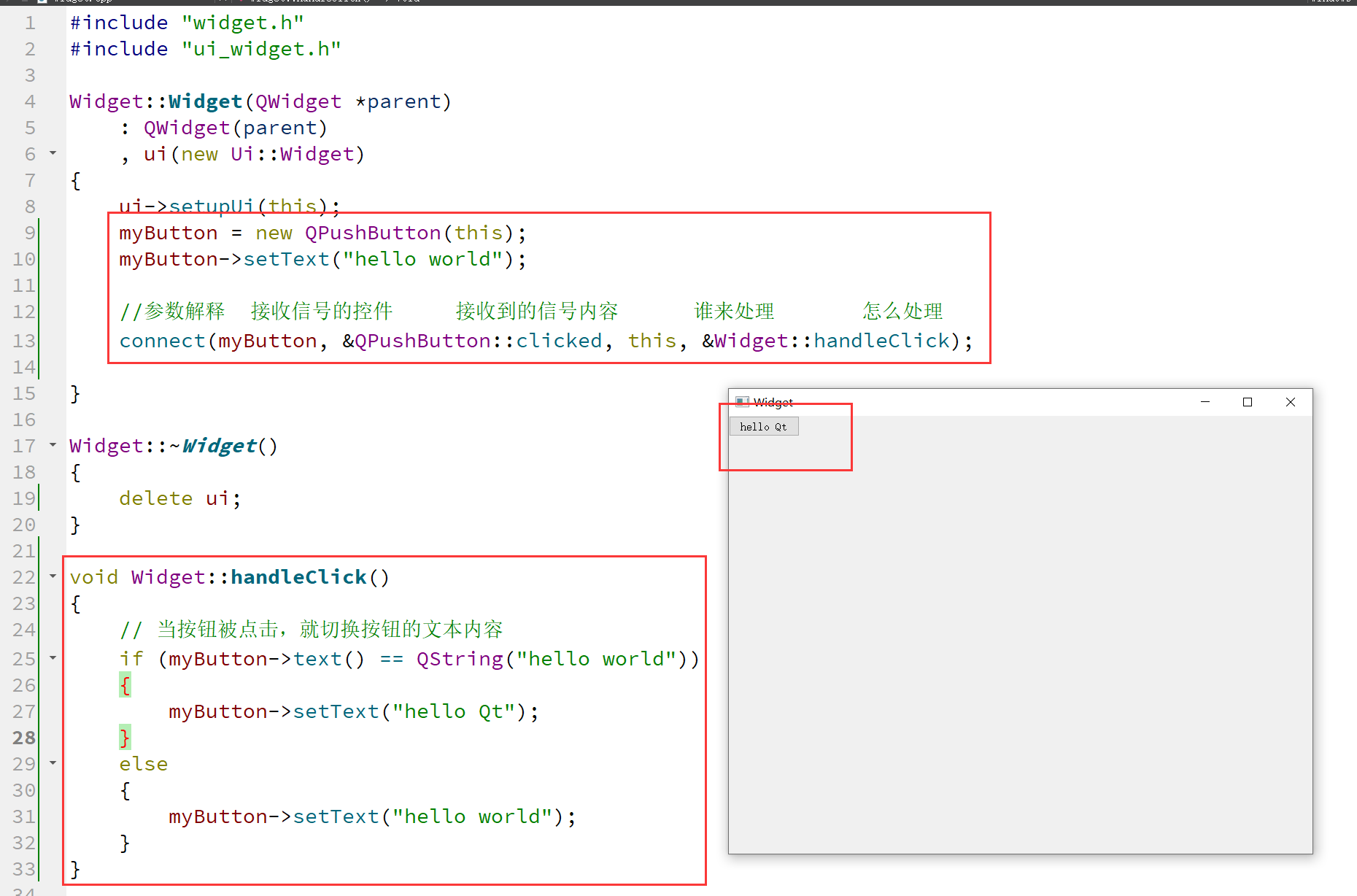1357x896 pixels.
Task: Click 'QPushButton::clicked' in the connect call
Action: tap(479, 341)
